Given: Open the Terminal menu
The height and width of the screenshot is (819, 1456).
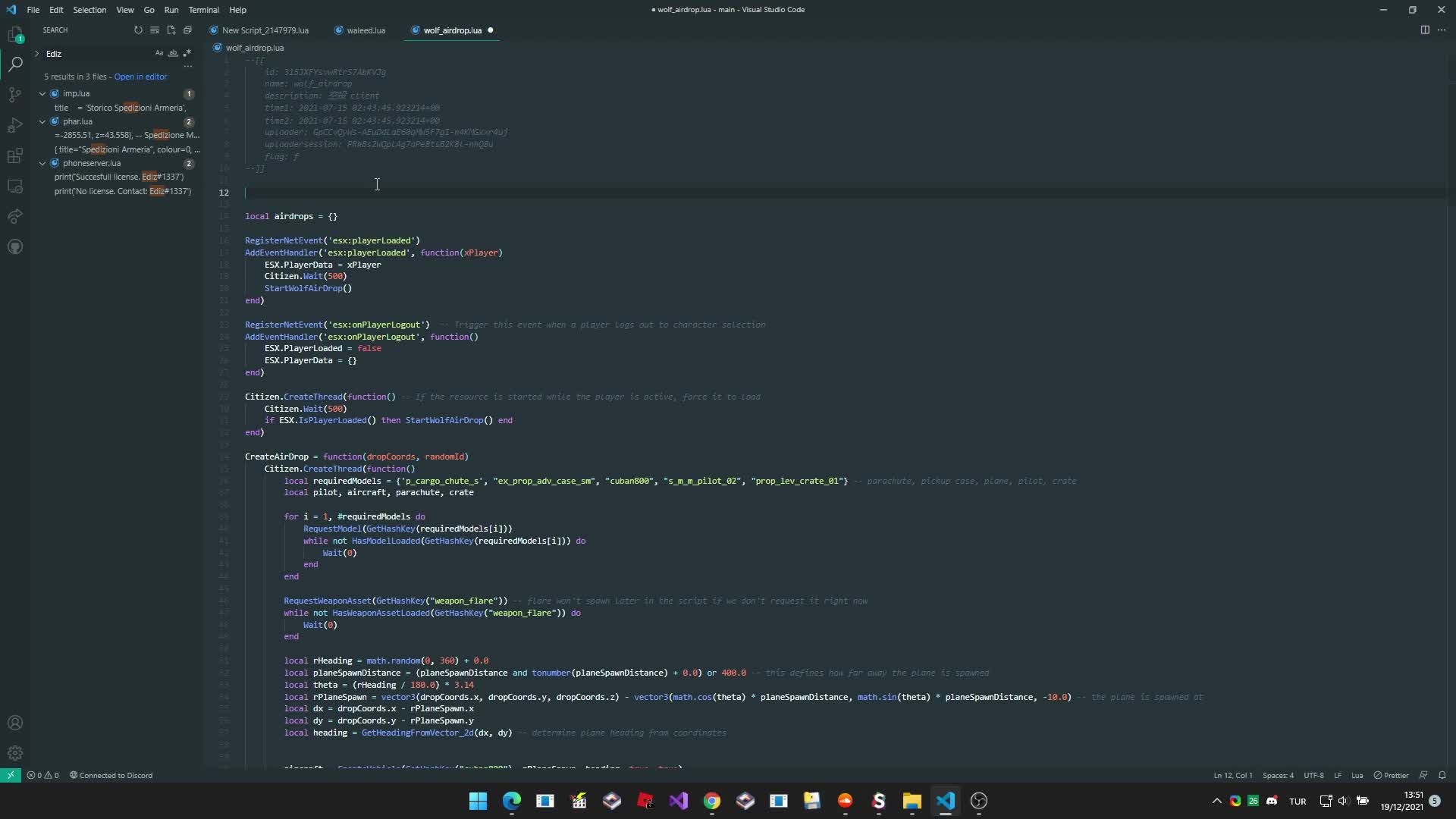Looking at the screenshot, I should [203, 10].
